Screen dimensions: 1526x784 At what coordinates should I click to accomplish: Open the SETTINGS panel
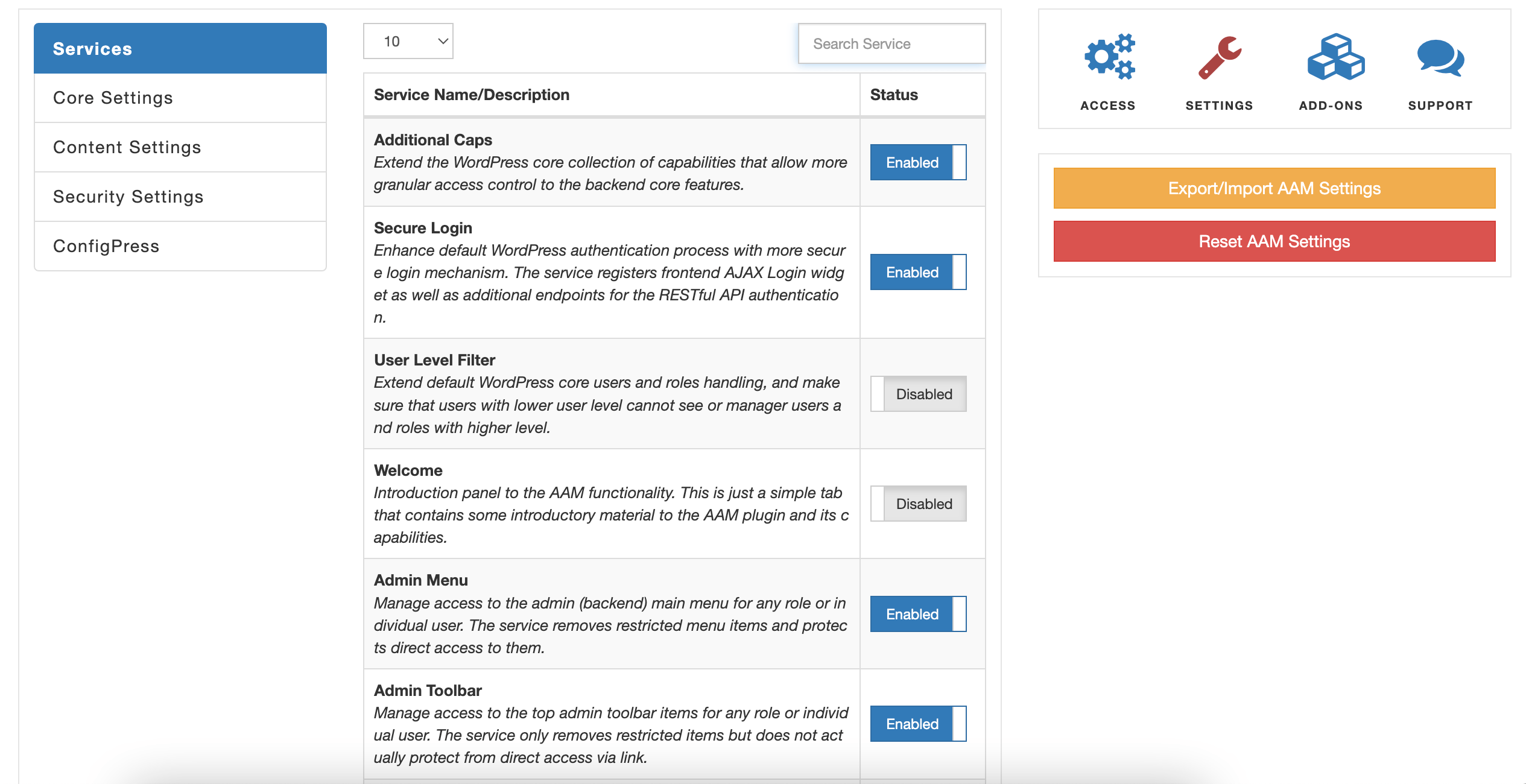click(x=1218, y=71)
